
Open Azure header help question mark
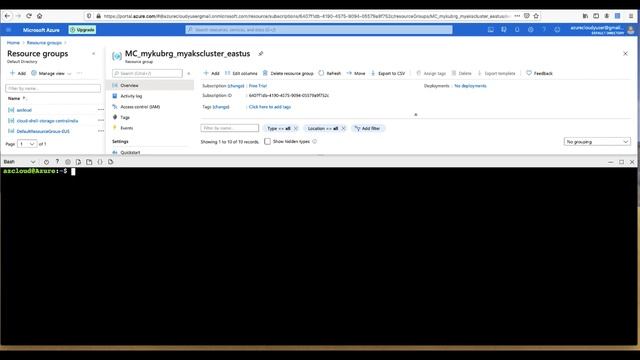click(544, 30)
